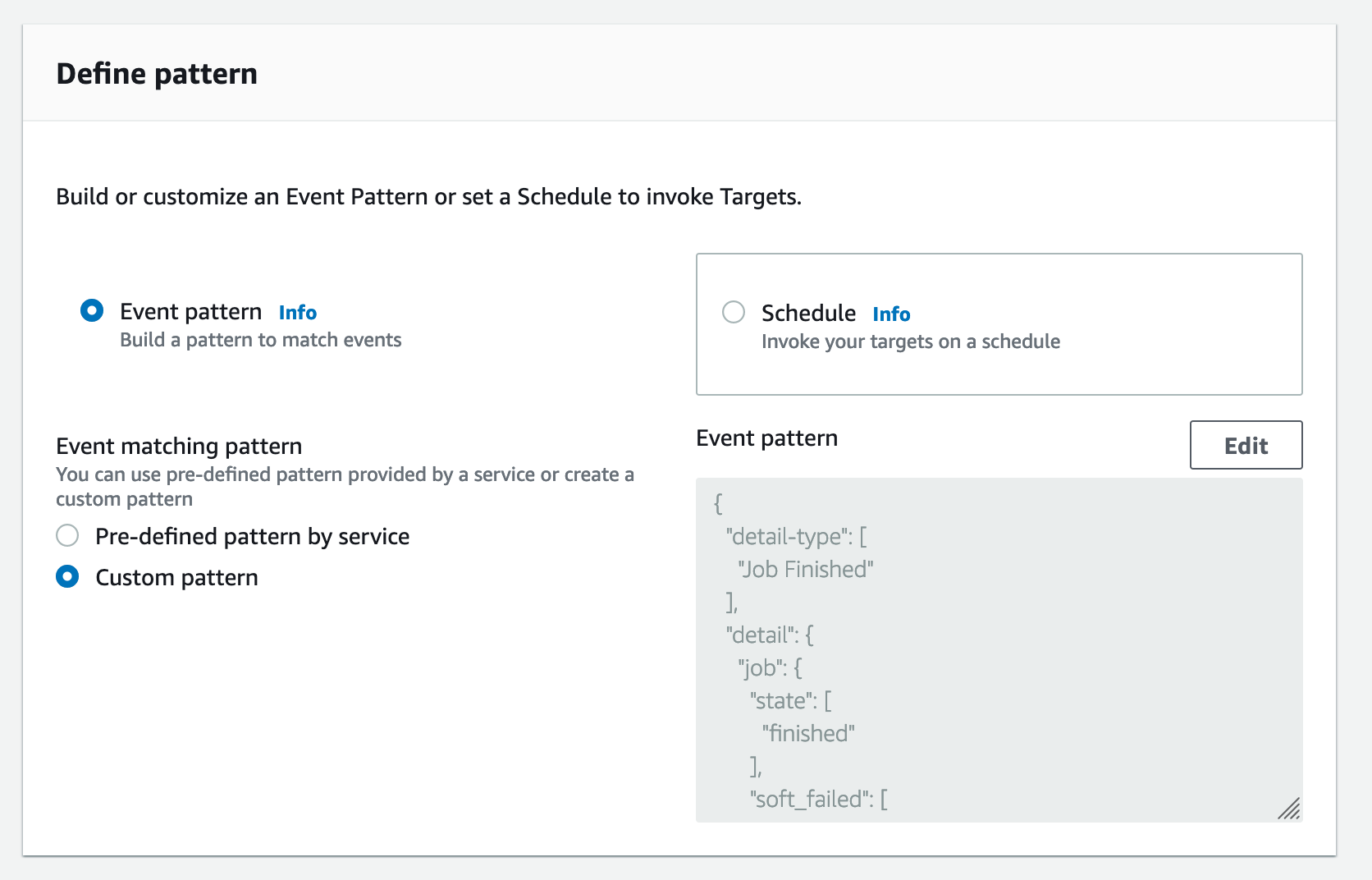Select the Custom pattern radio option
1372x880 pixels.
coord(67,577)
